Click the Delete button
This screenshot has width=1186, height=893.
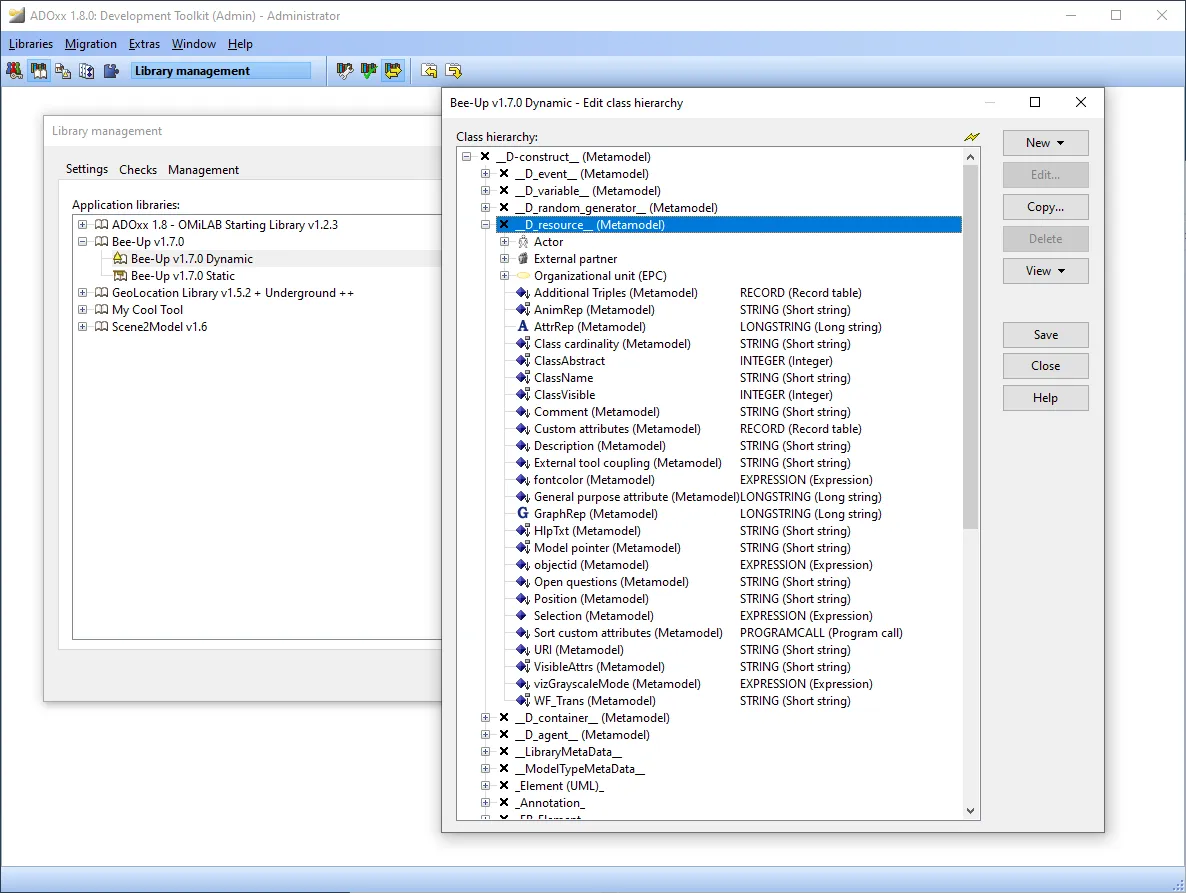[1045, 239]
